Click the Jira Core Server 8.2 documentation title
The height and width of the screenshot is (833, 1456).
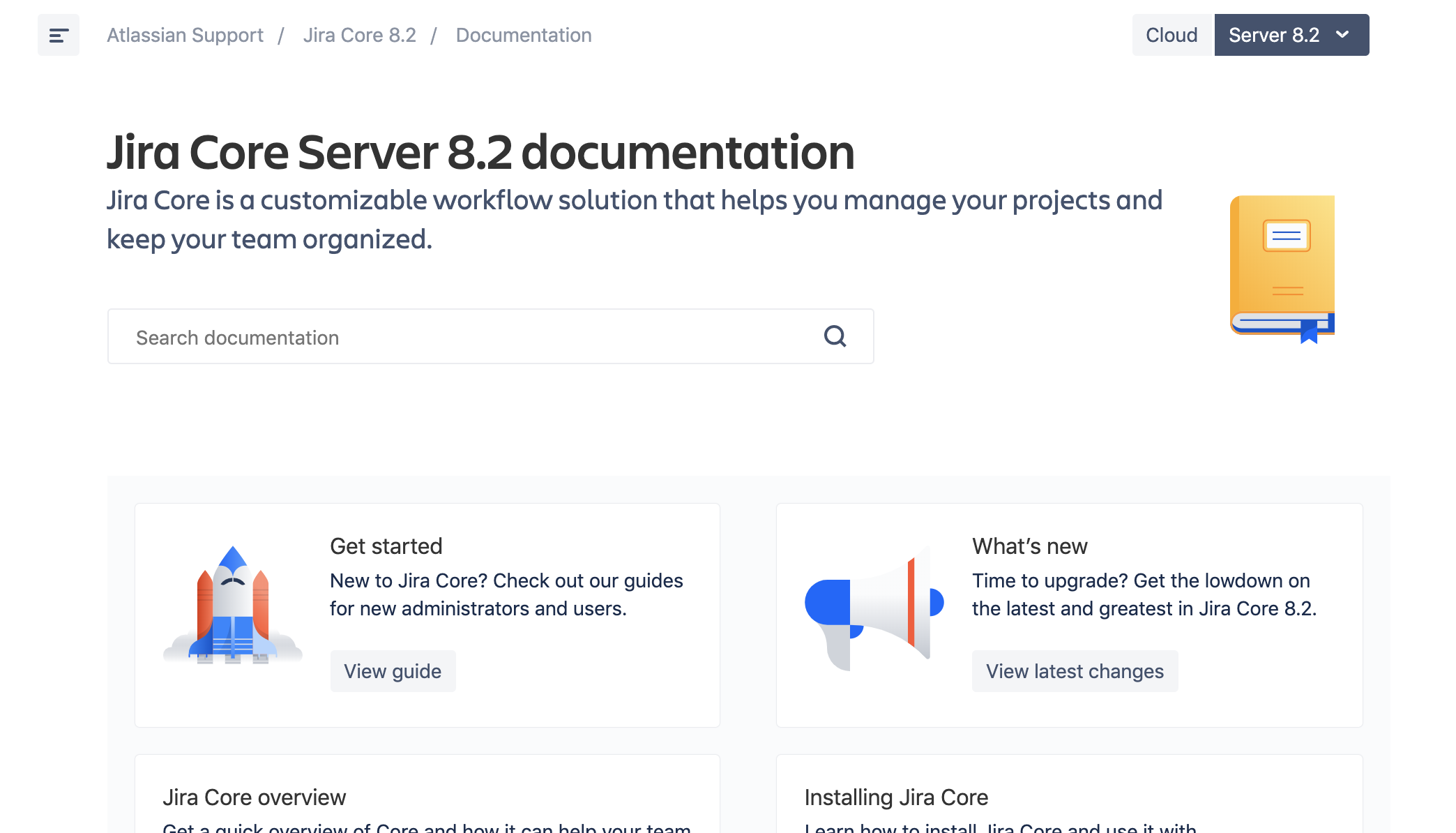tap(480, 152)
